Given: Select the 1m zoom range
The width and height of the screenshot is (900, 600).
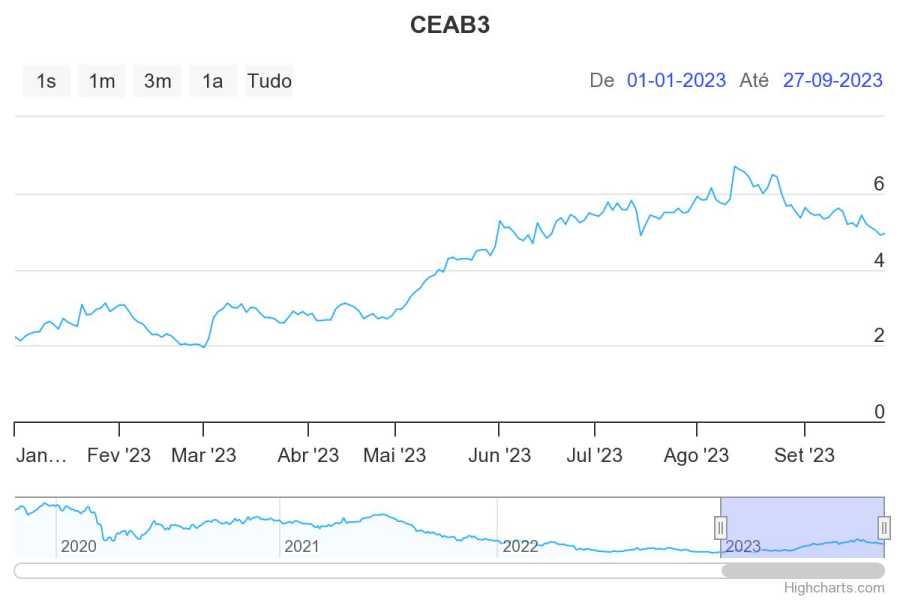Looking at the screenshot, I should click(x=102, y=81).
